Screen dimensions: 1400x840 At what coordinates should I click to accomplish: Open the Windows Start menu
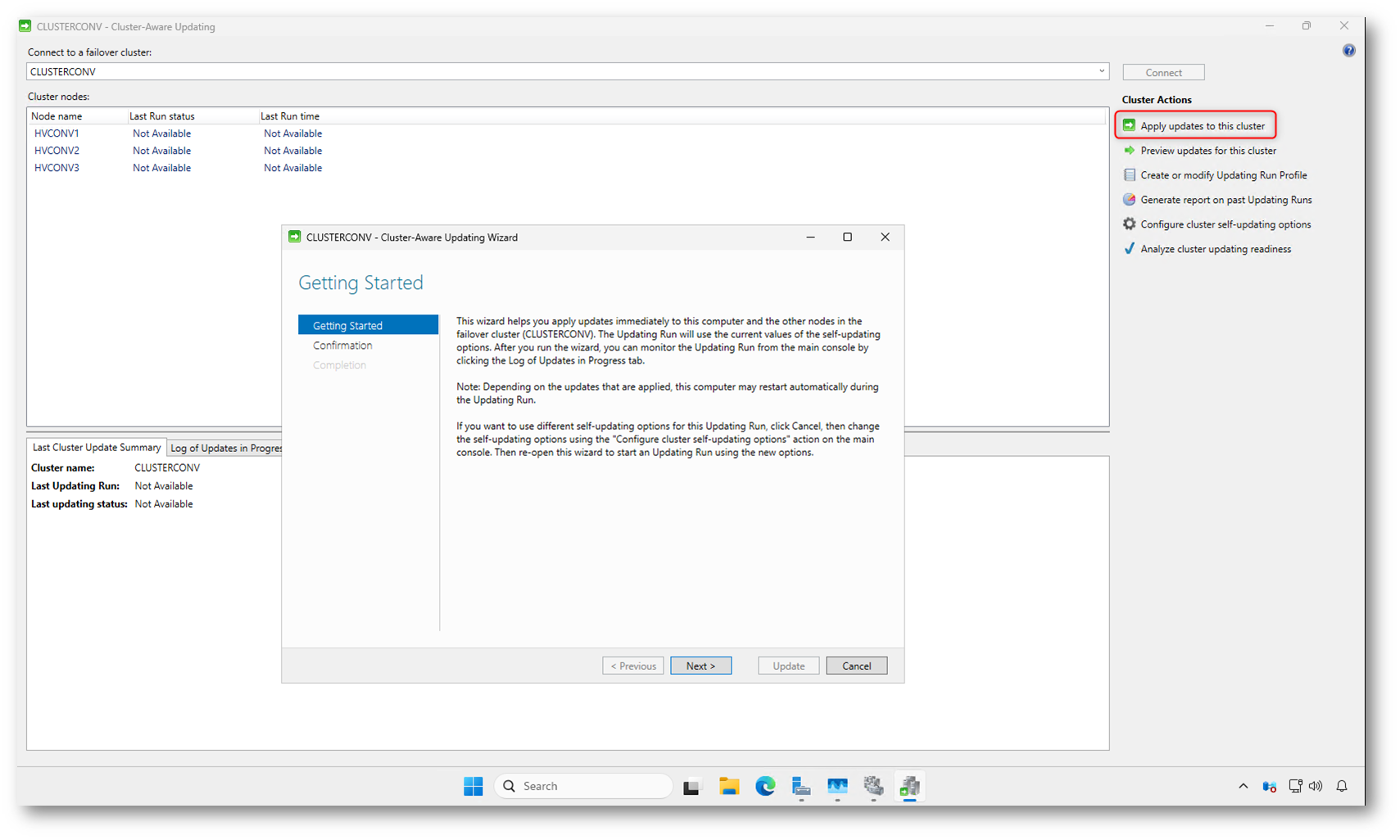tap(473, 786)
